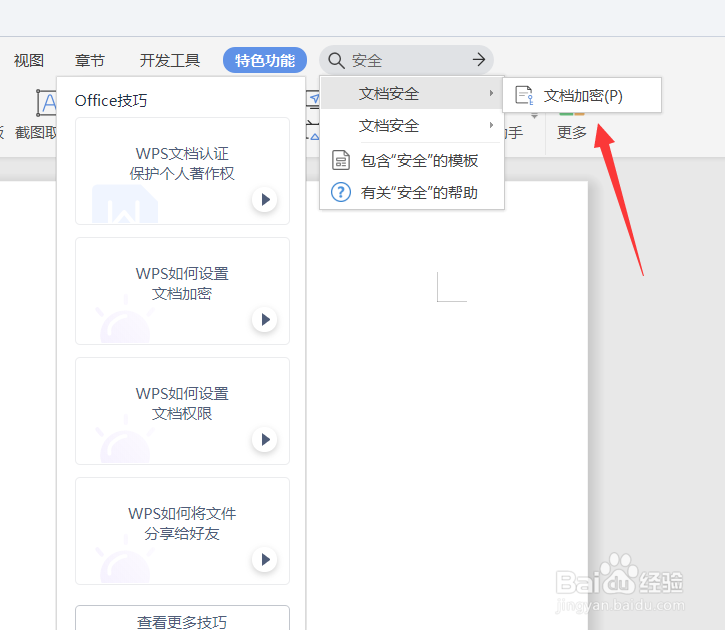This screenshot has height=630, width=725.
Task: Click the 文档加密 lock document icon
Action: 524,95
